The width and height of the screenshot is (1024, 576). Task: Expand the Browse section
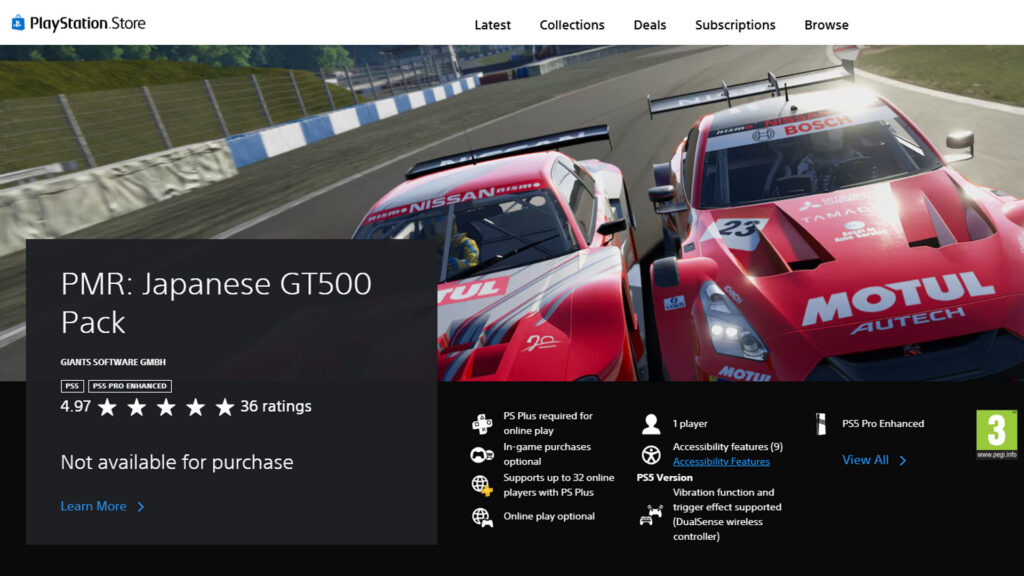point(826,24)
